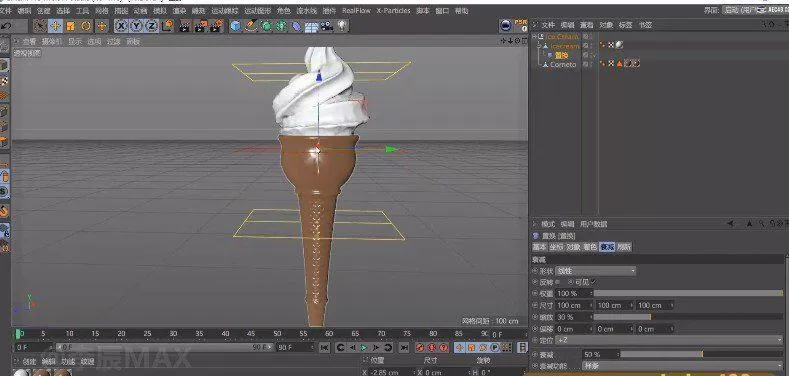789x376 pixels.
Task: Switch to the 衰减 attribute tab
Action: 607,247
